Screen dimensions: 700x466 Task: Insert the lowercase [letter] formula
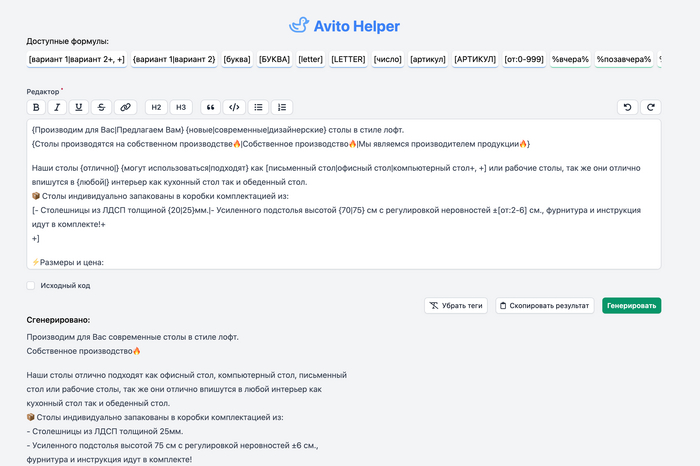tap(311, 59)
